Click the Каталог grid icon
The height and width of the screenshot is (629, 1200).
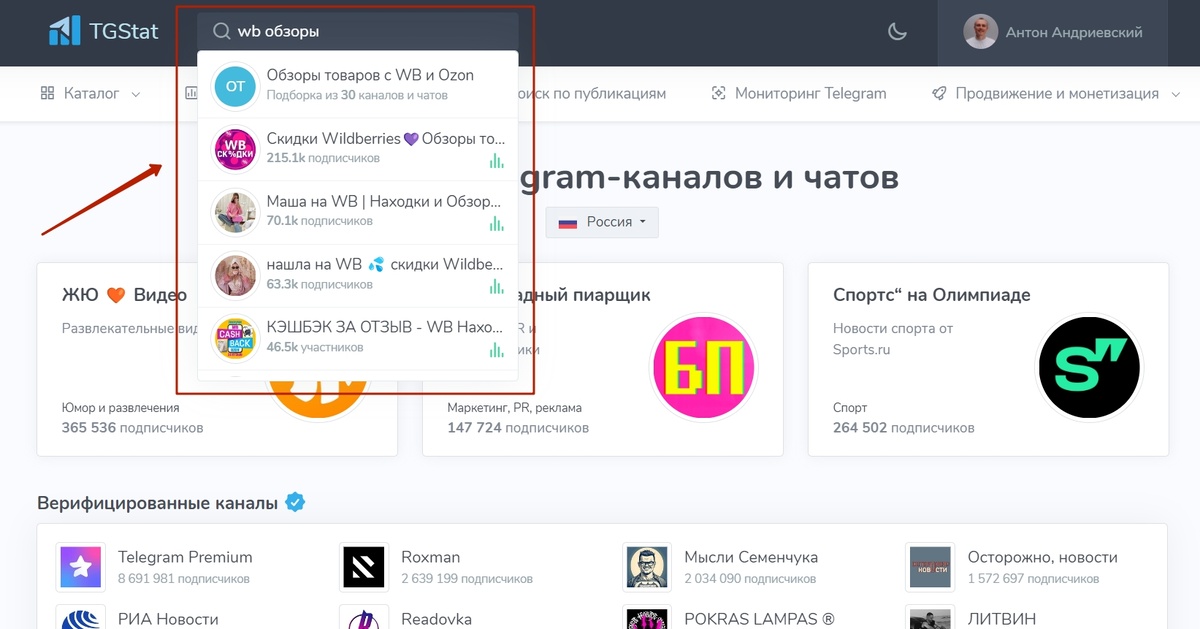47,93
